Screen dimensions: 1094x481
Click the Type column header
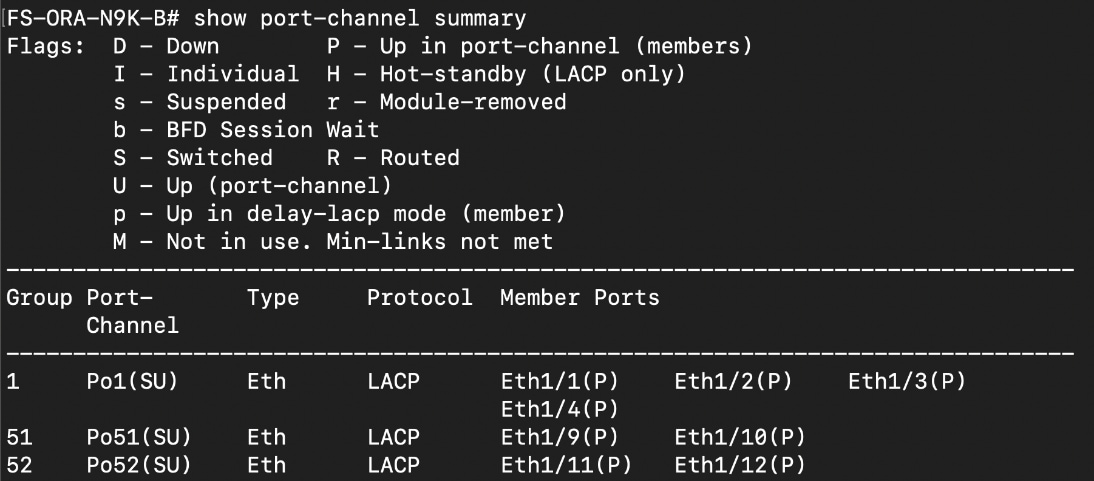tap(273, 298)
